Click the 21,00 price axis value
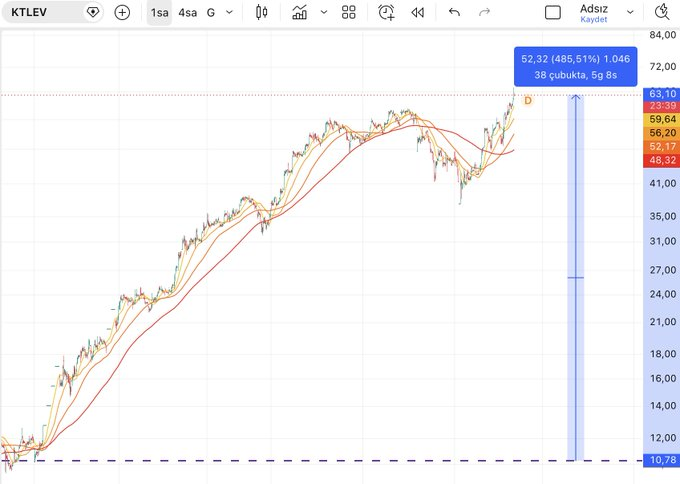Image resolution: width=680 pixels, height=484 pixels. coord(663,322)
